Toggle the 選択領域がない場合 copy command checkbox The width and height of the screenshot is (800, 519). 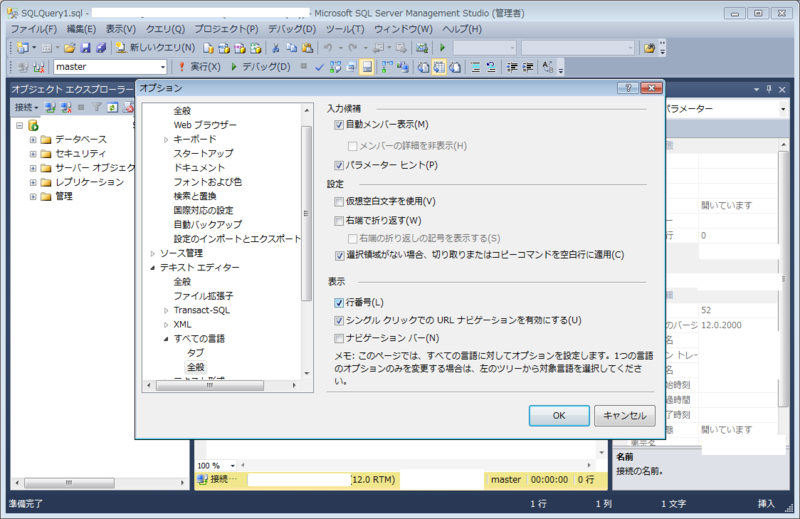(339, 255)
